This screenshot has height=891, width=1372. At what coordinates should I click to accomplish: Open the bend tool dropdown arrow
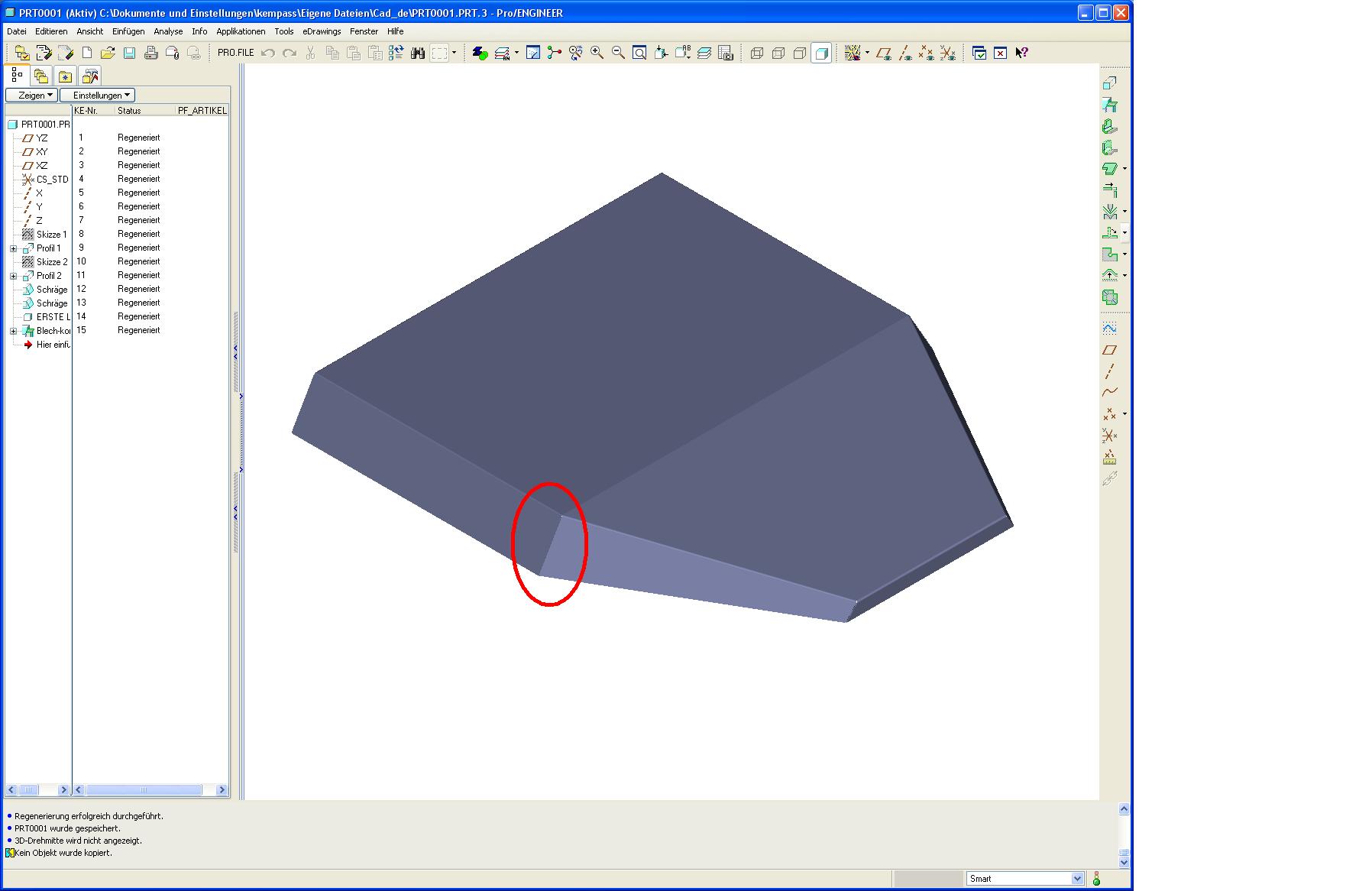(1124, 212)
